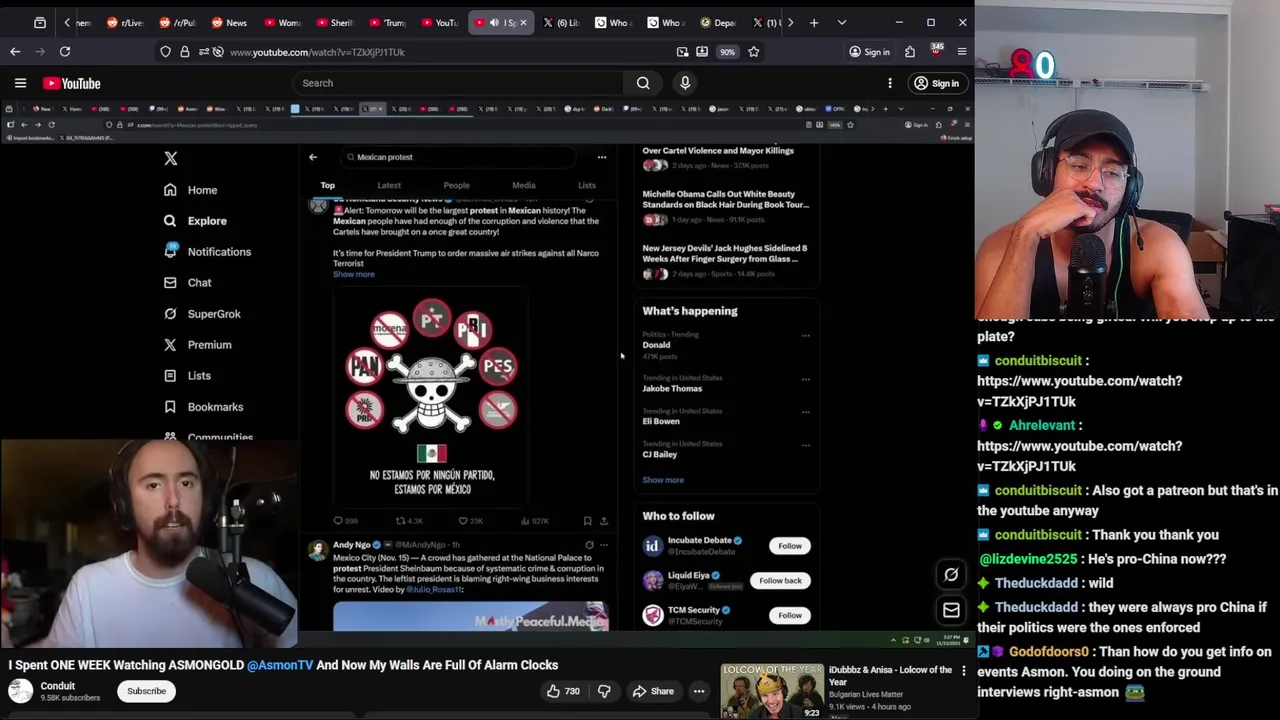Mute the active tab via speaker icon
Screen dimensions: 1280x720
point(494,22)
